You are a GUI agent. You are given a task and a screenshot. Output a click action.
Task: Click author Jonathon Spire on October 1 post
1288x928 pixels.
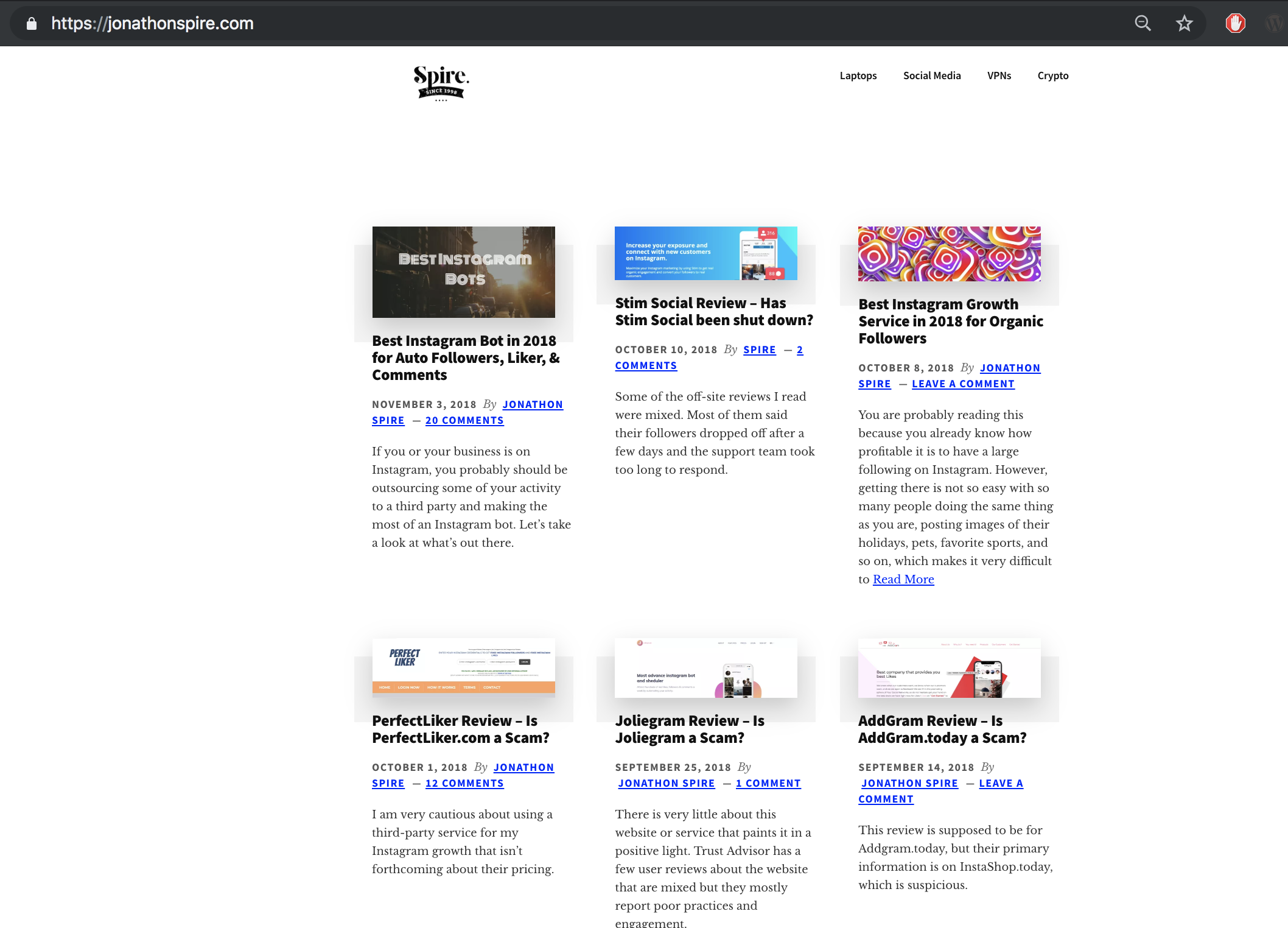pyautogui.click(x=523, y=767)
